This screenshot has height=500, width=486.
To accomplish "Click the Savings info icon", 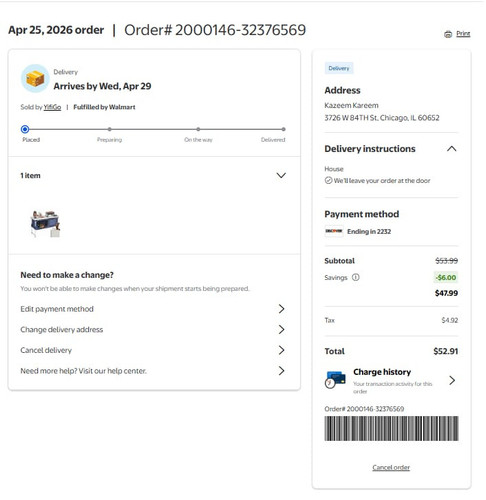I will (356, 277).
